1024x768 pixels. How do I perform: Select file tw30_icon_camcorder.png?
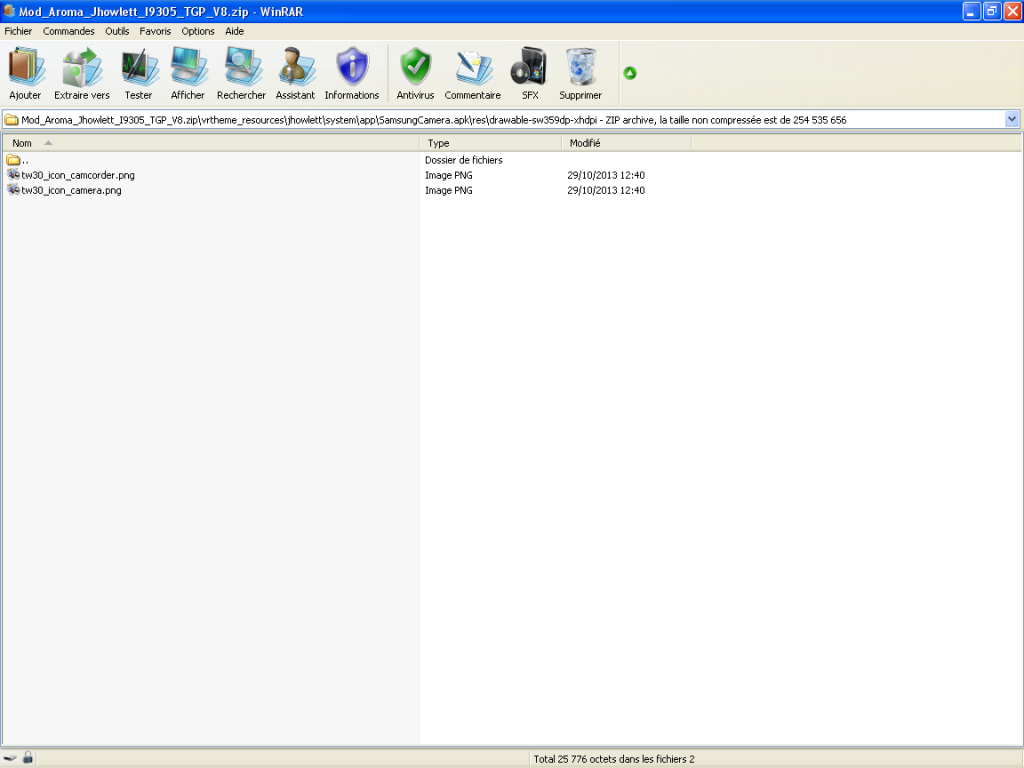[78, 175]
